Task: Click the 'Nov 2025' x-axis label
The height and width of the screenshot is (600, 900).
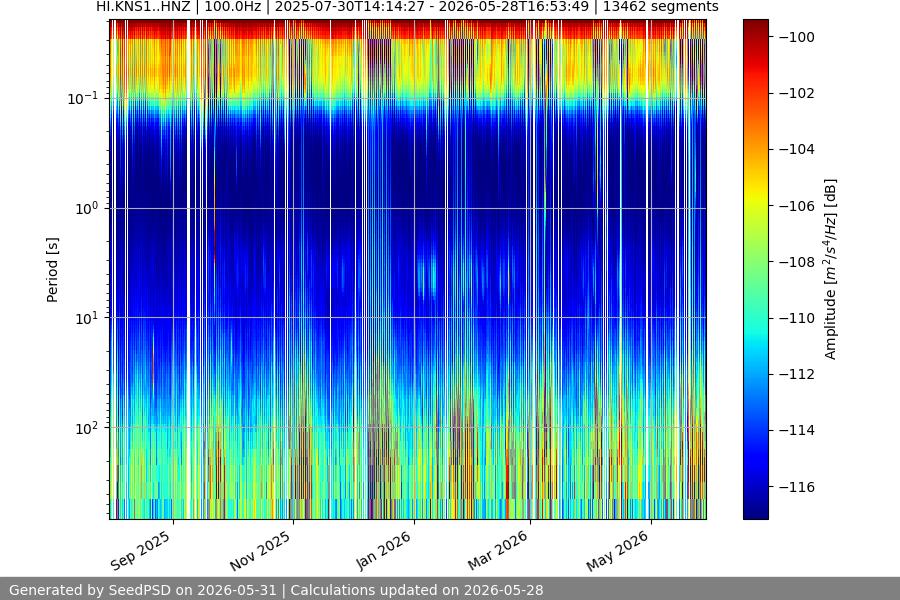Action: [x=261, y=550]
